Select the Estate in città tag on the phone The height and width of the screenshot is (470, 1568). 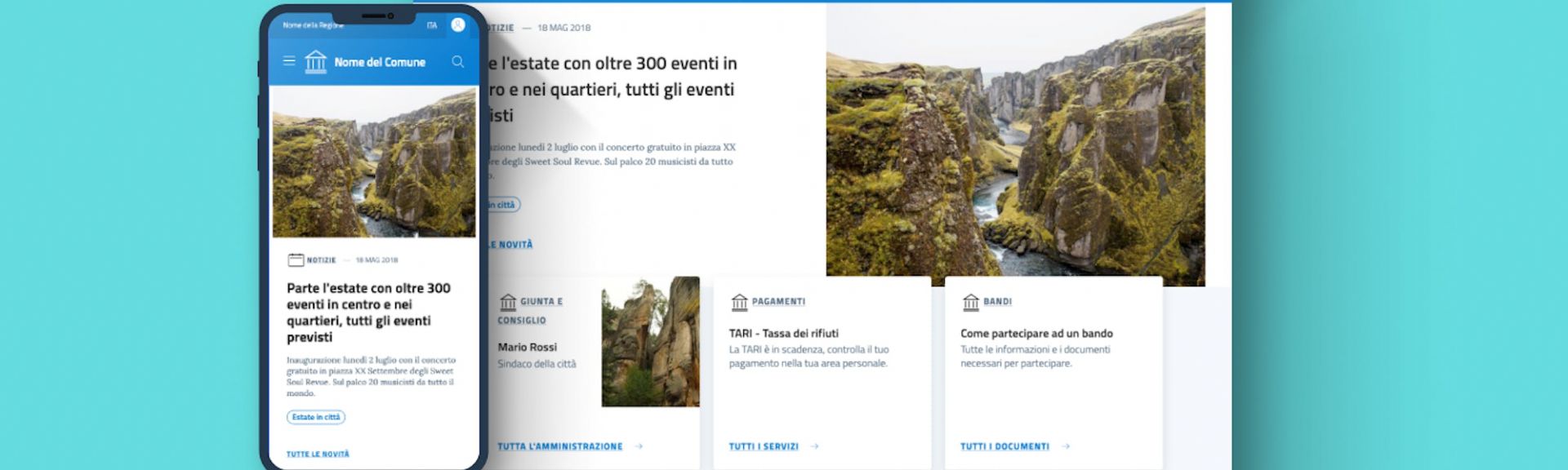pyautogui.click(x=316, y=417)
